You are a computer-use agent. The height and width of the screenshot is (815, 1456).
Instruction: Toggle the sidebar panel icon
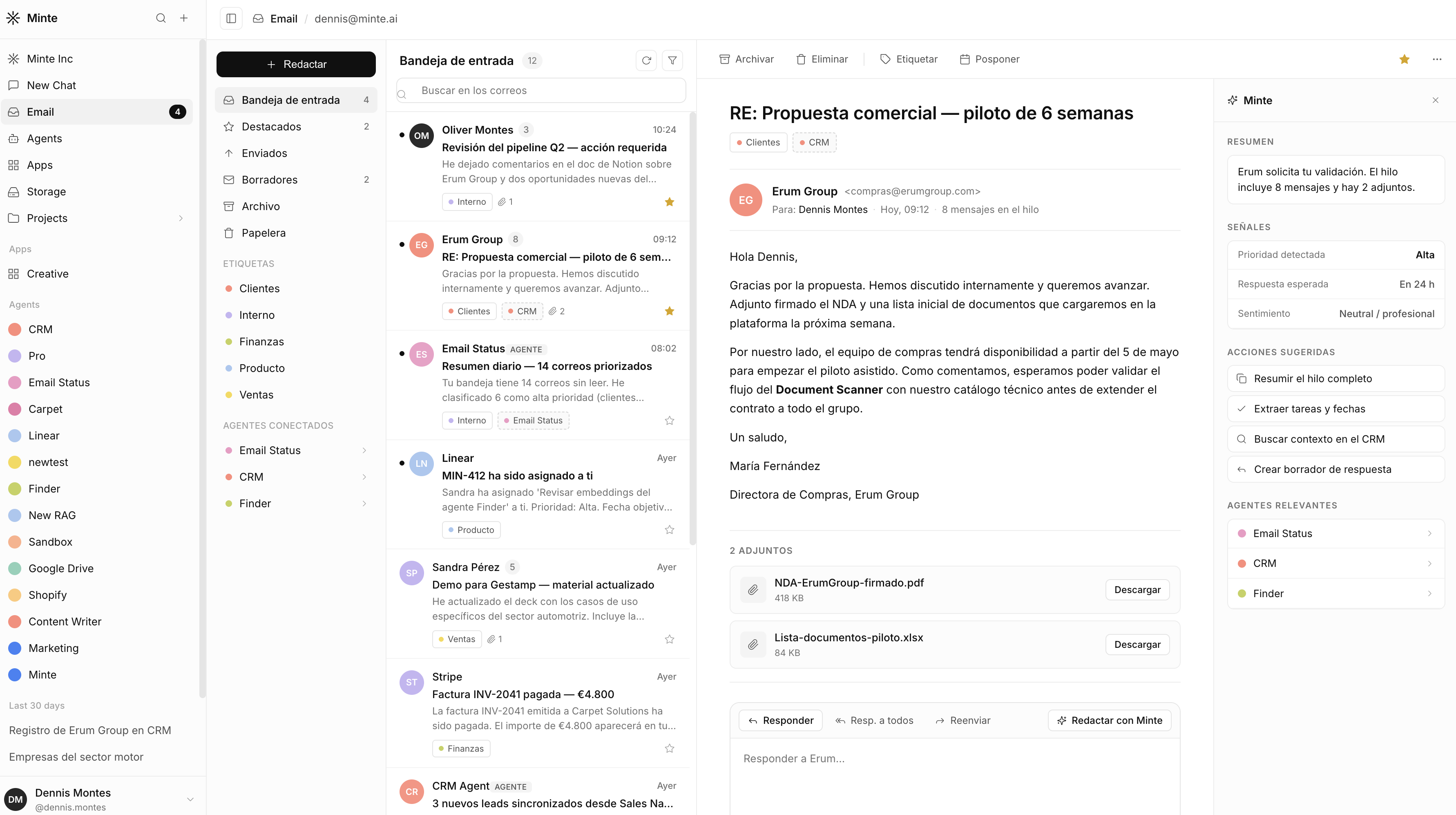231,19
